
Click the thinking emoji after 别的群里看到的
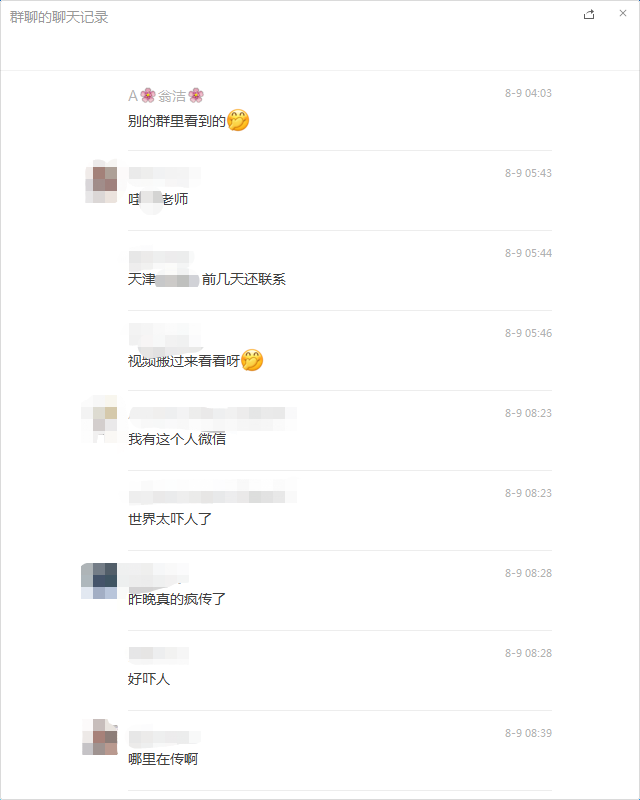[x=238, y=121]
